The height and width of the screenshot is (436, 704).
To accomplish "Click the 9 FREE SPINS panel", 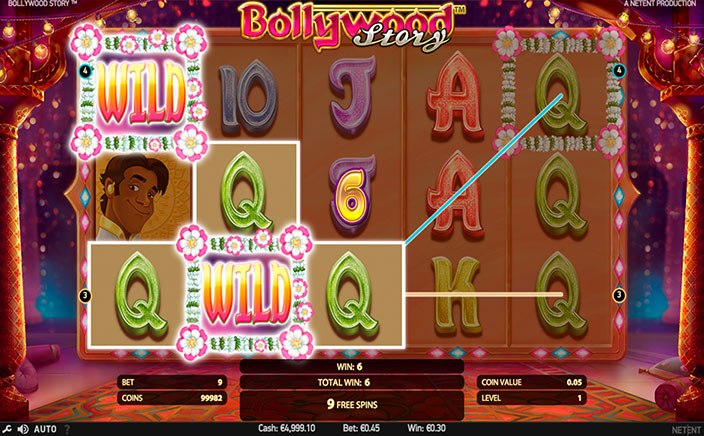I will 352,405.
